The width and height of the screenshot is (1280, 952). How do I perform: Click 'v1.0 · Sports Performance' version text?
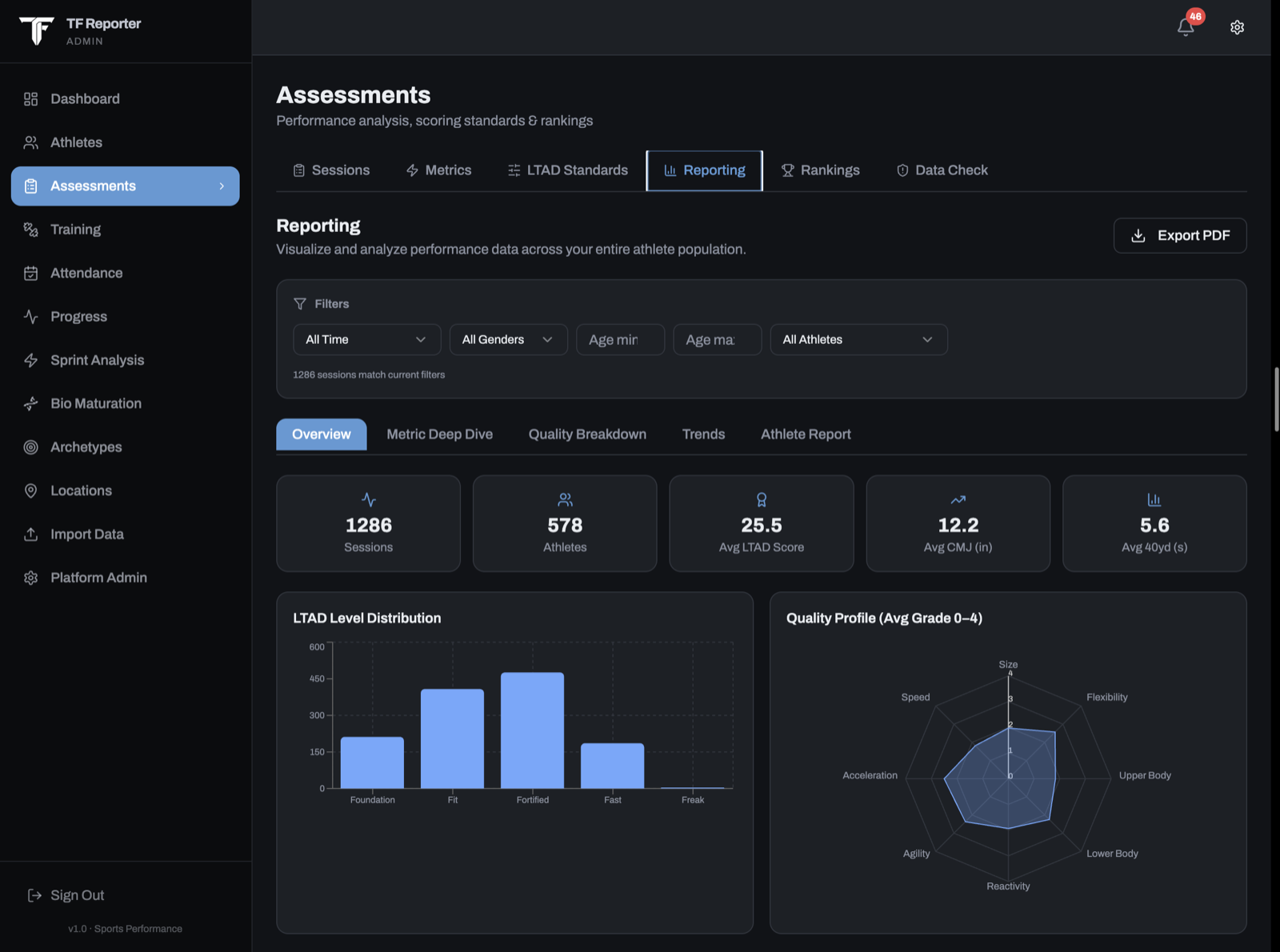click(x=126, y=929)
